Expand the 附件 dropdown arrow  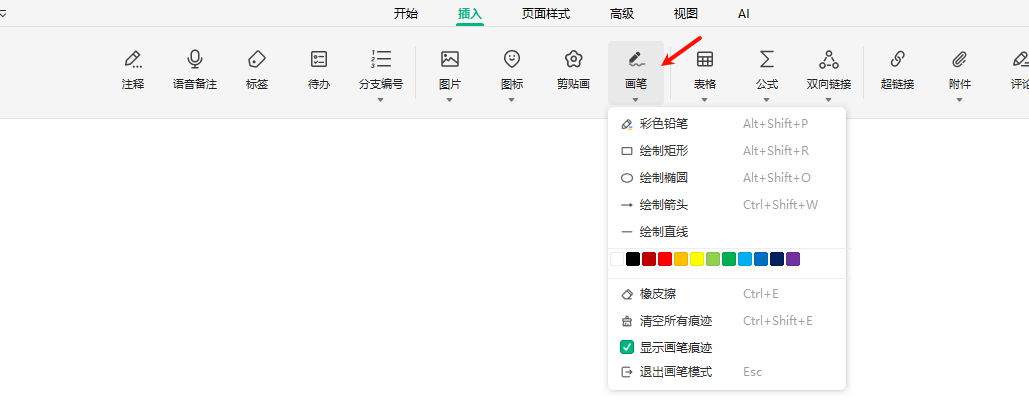pyautogui.click(x=959, y=100)
